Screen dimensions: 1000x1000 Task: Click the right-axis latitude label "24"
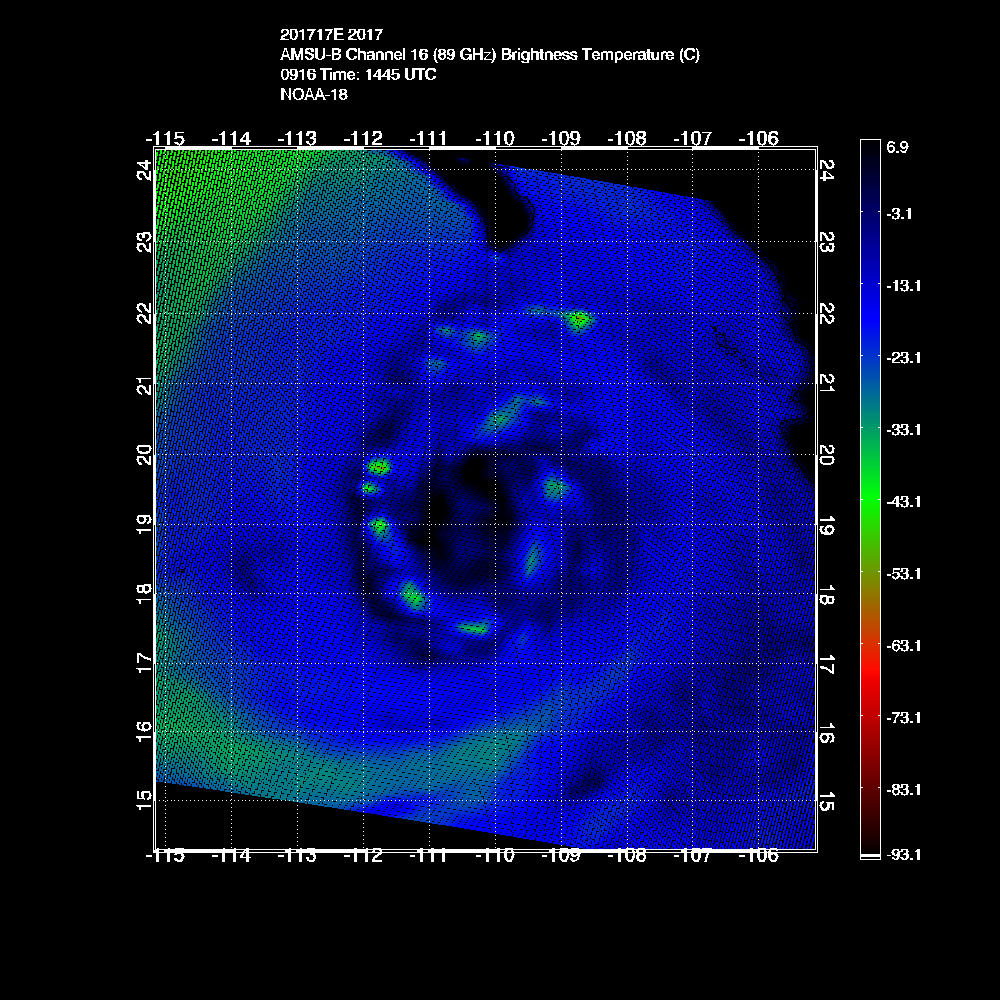[827, 170]
